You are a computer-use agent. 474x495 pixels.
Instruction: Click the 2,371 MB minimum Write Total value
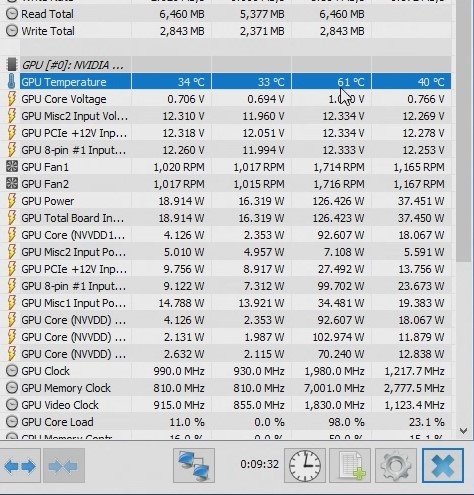[x=262, y=31]
